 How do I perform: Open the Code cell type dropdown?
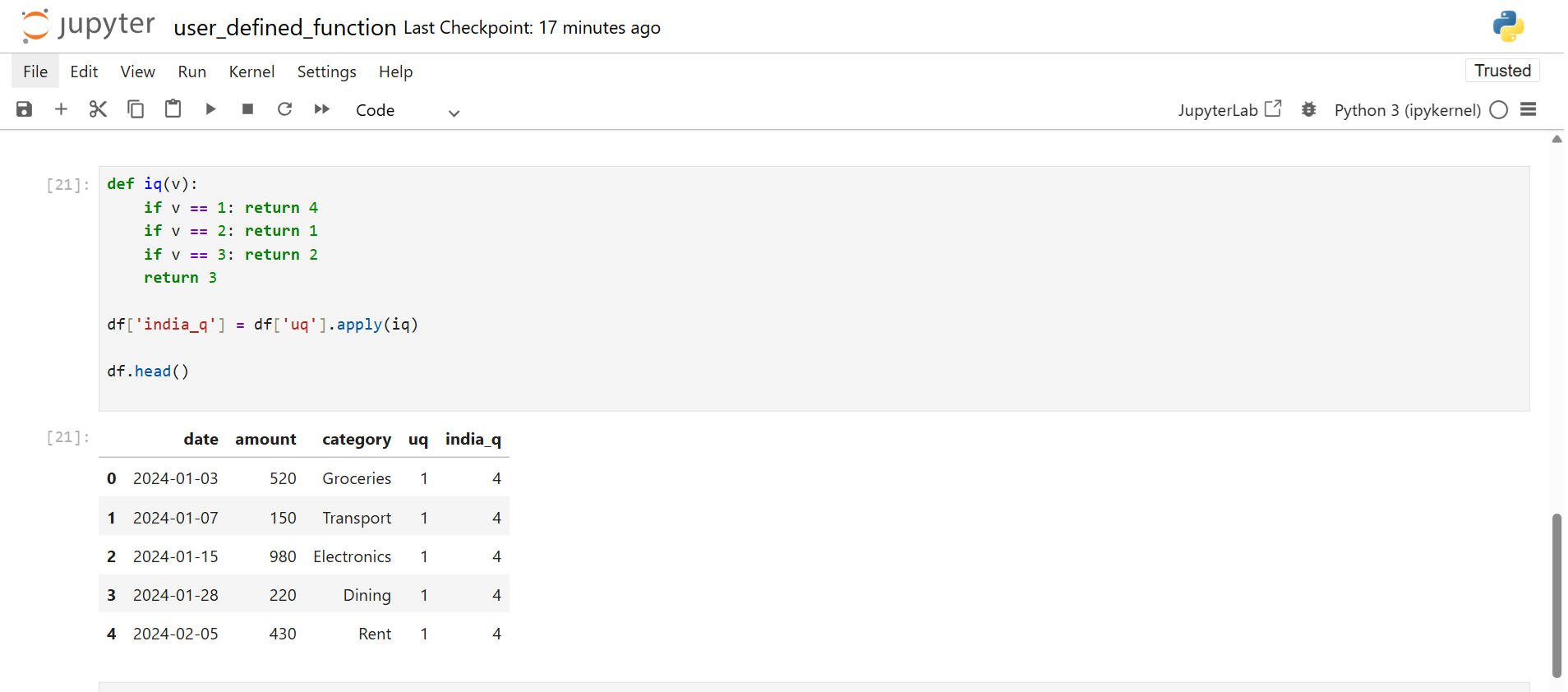click(x=407, y=110)
